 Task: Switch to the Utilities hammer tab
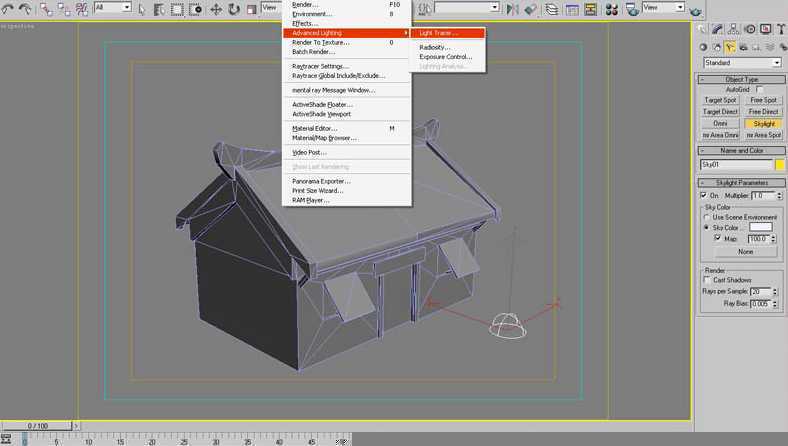tap(781, 29)
